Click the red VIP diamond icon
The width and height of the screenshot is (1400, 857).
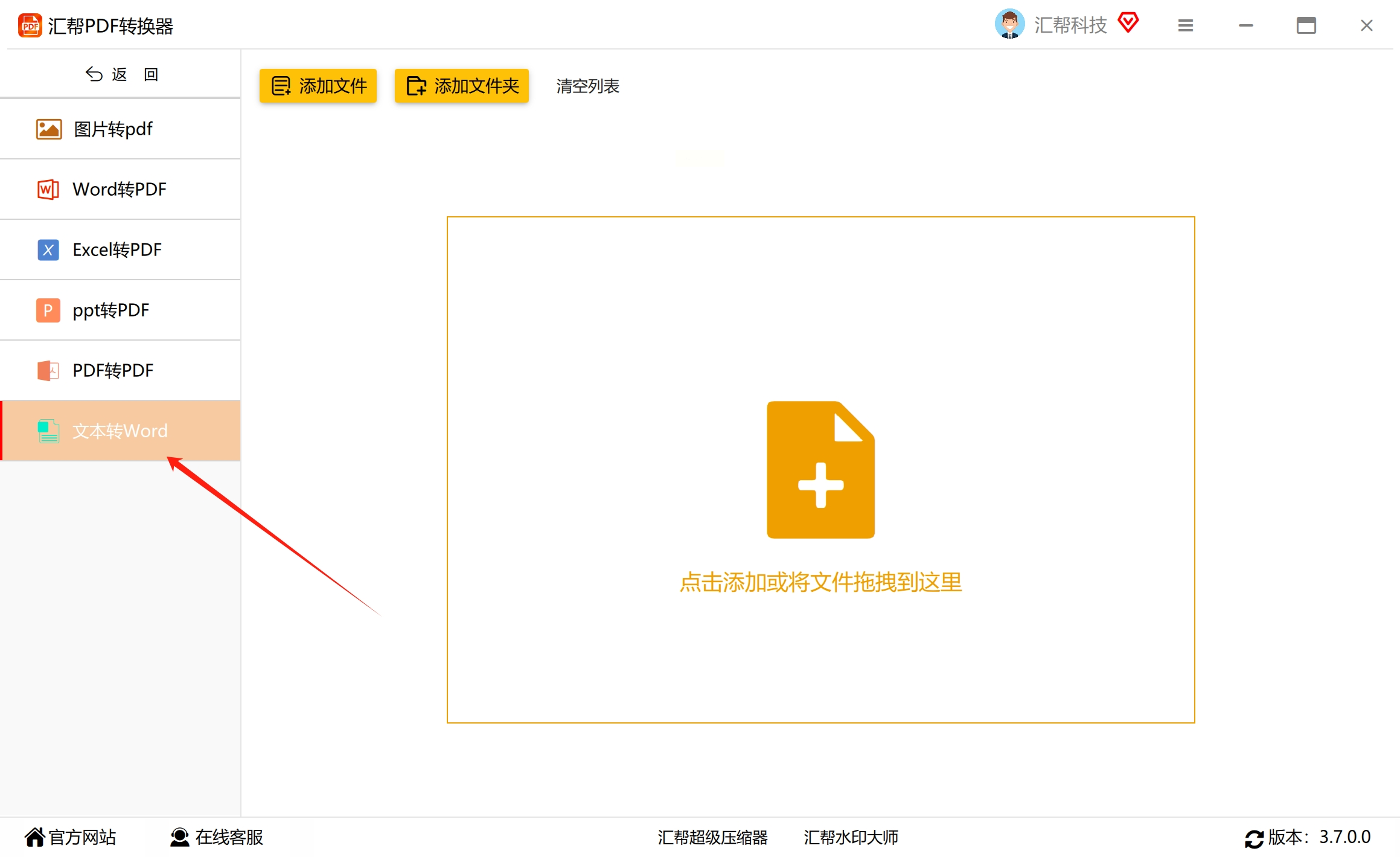coord(1128,23)
